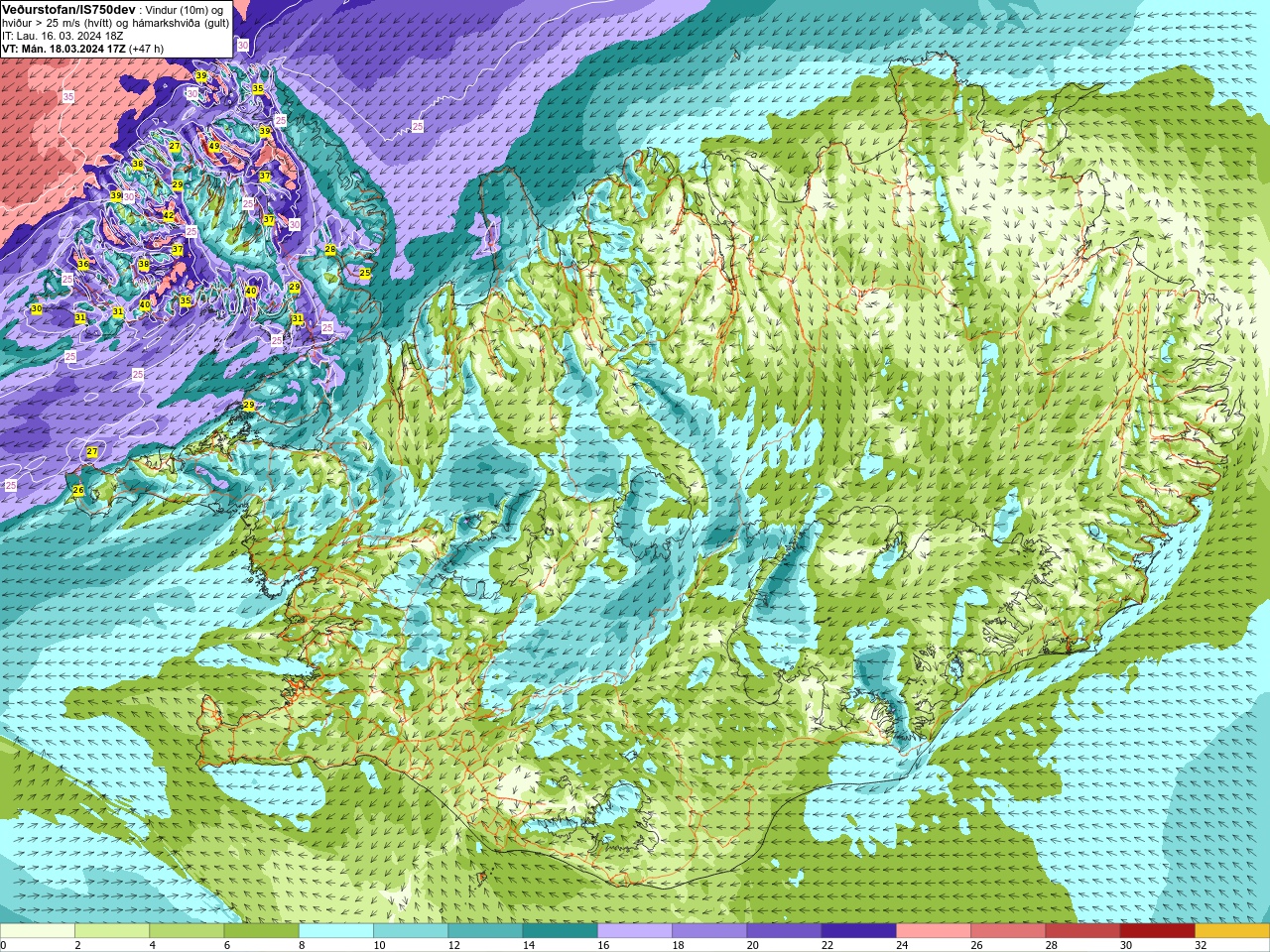Pick the 8–10 m/s light cyan legend swatch
The height and width of the screenshot is (952, 1270).
coord(336,931)
